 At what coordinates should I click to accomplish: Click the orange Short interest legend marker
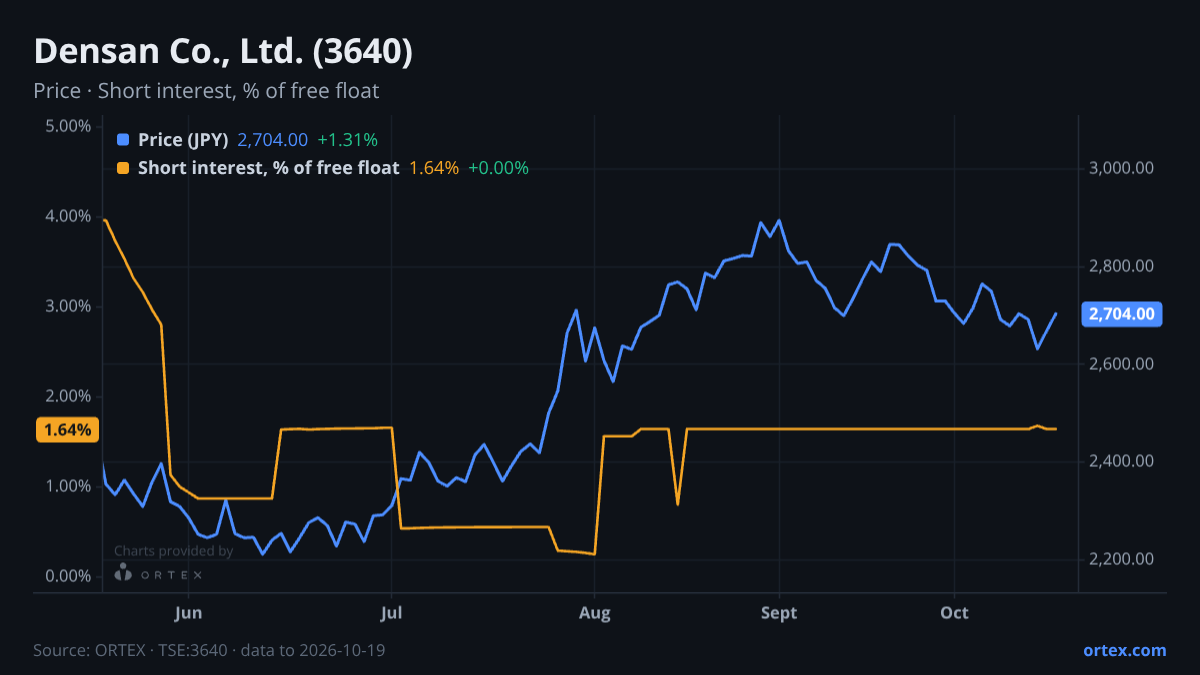click(x=123, y=168)
